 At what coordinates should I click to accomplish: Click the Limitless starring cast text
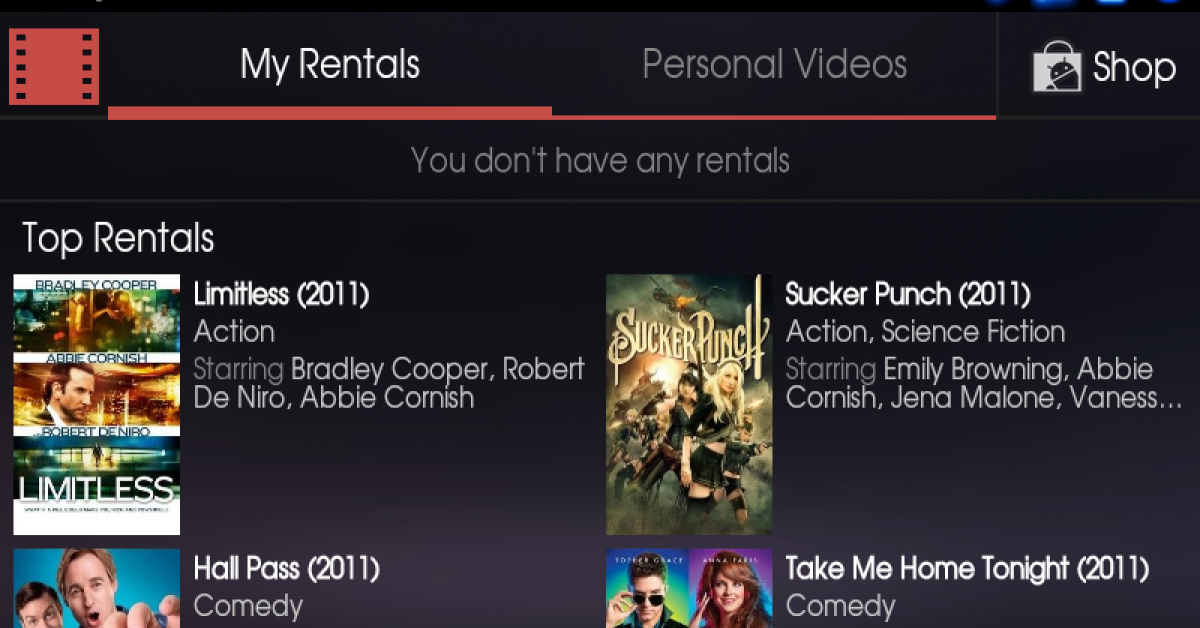click(x=388, y=383)
